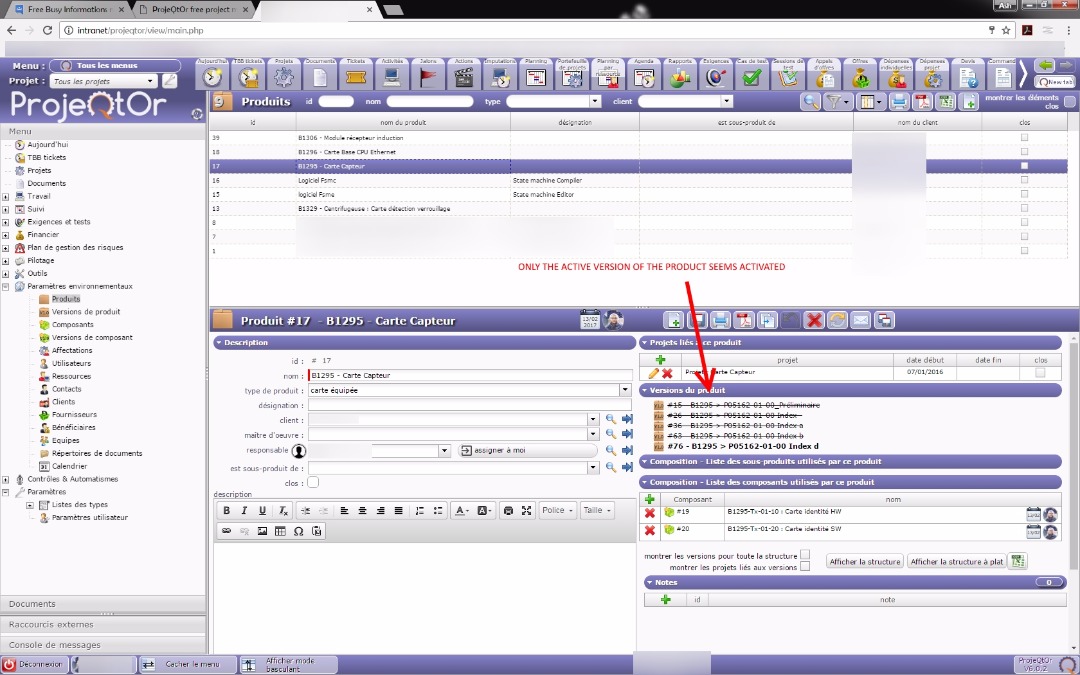Export the product list to PDF
The width and height of the screenshot is (1080, 675).
pos(922,102)
